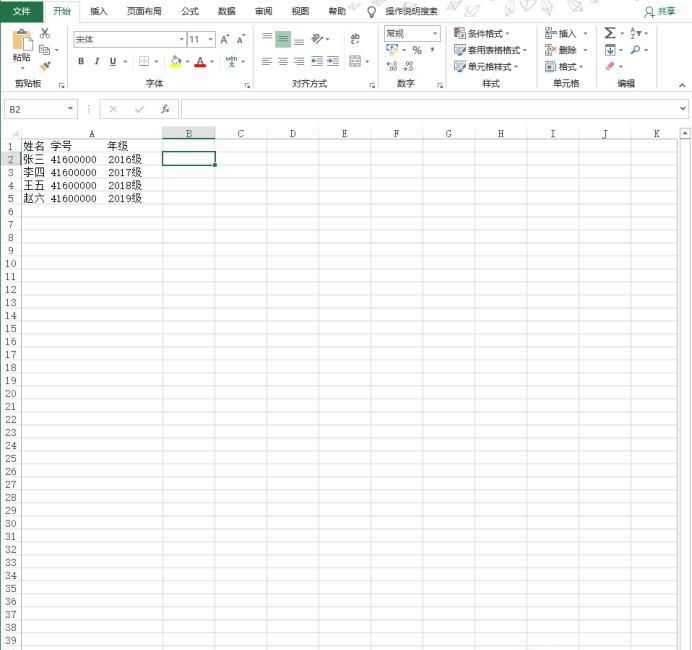Select the Format Painter brush

[45, 66]
